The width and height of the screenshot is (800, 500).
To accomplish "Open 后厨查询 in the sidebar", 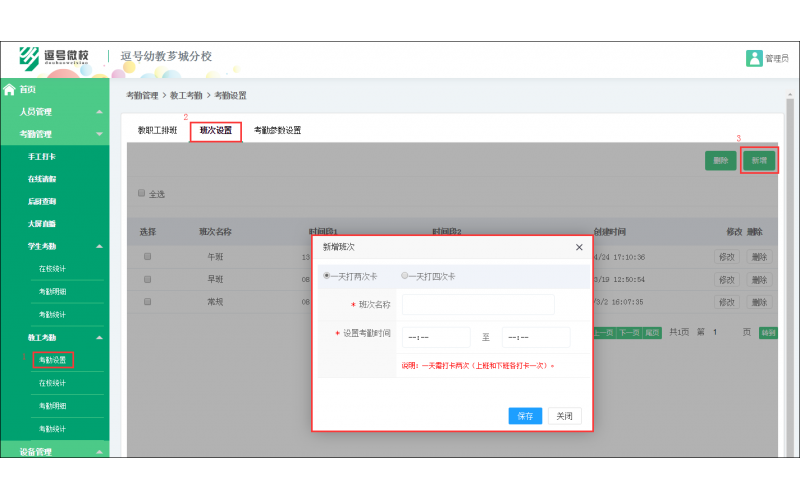I will pyautogui.click(x=42, y=202).
